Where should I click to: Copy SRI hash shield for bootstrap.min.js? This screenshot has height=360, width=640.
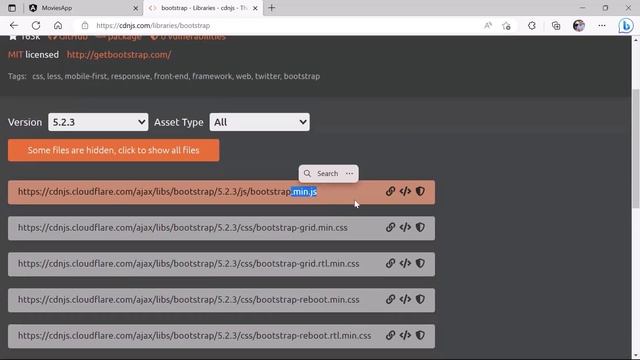click(x=420, y=191)
